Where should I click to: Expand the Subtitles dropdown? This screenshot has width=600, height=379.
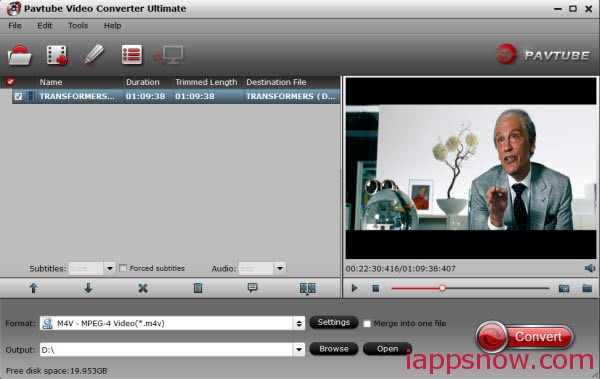tap(109, 268)
